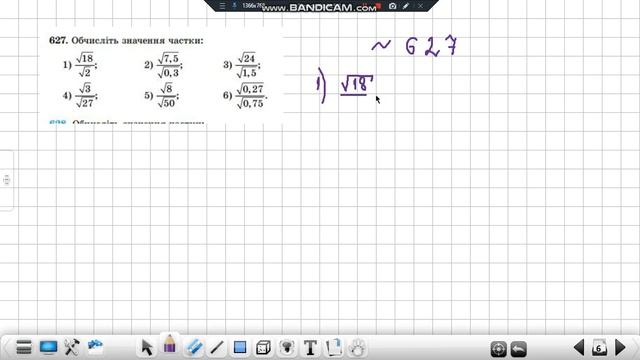The width and height of the screenshot is (640, 360).
Task: Select the fill bucket tool
Action: click(287, 348)
